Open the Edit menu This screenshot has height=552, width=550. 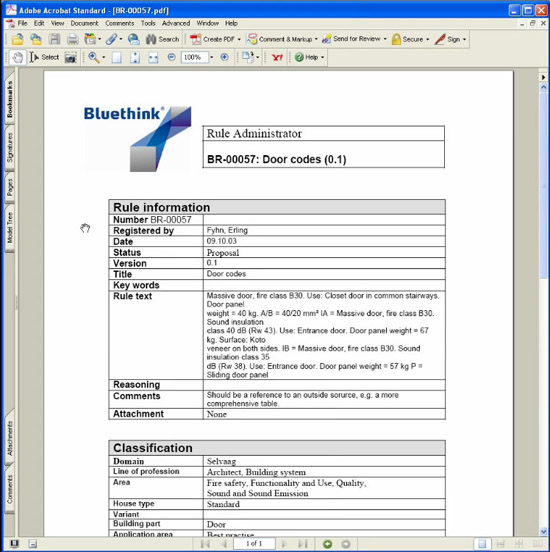(x=39, y=23)
